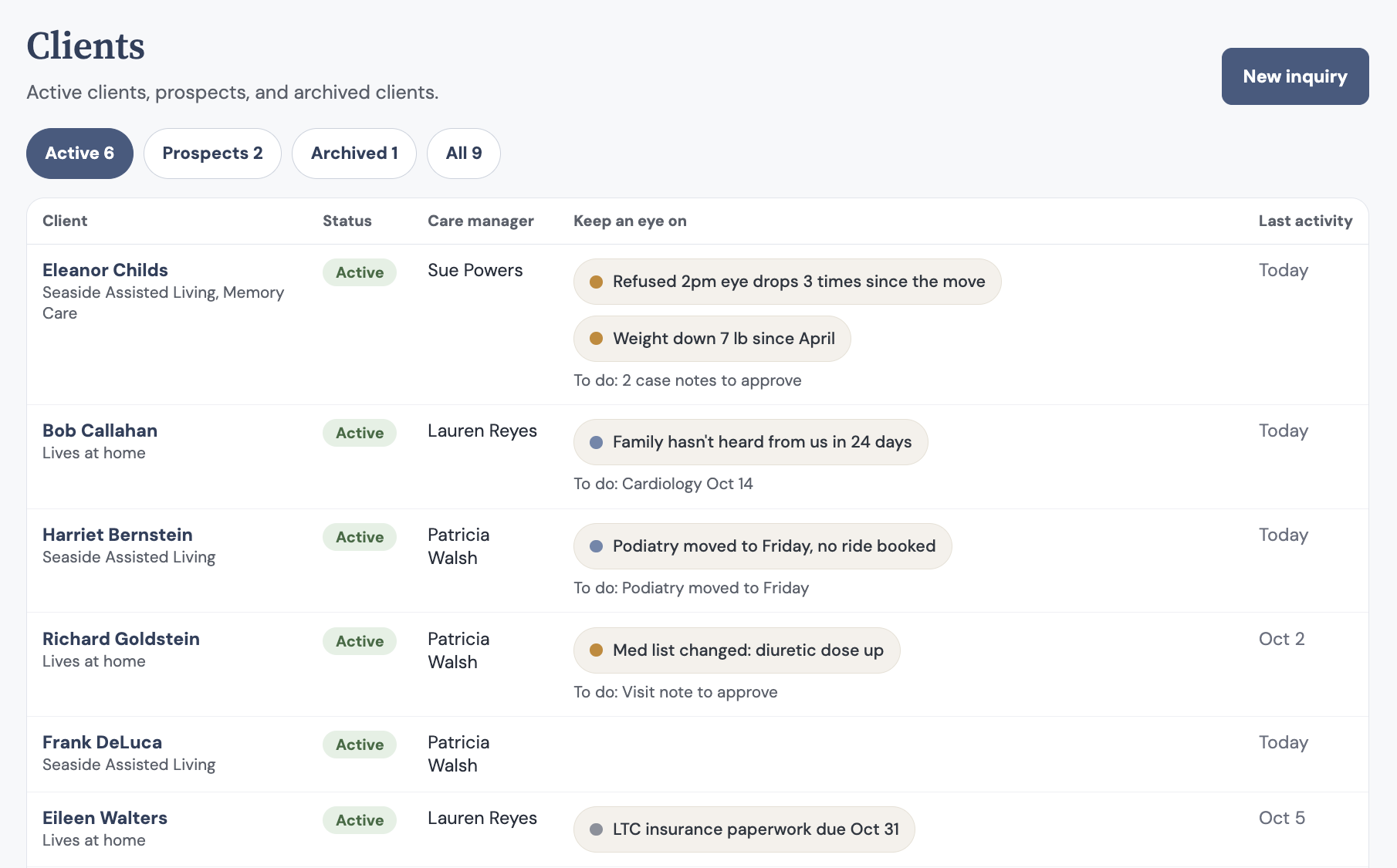The height and width of the screenshot is (868, 1397).
Task: Click Patricia Walsh in Harriet Bernstein's row
Action: coord(458,546)
